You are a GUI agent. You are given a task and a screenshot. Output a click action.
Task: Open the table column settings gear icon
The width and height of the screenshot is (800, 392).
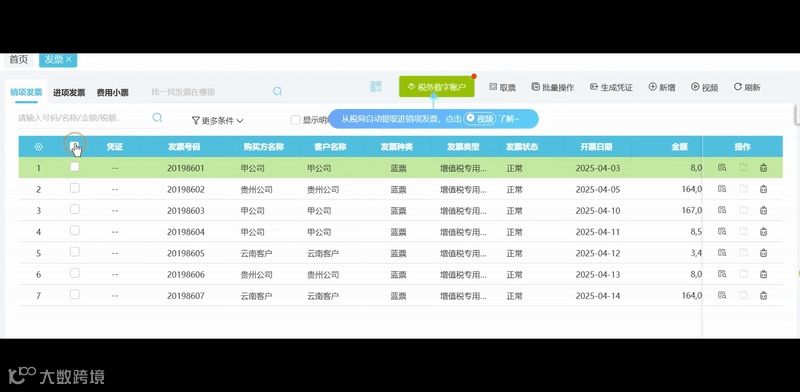tap(38, 147)
